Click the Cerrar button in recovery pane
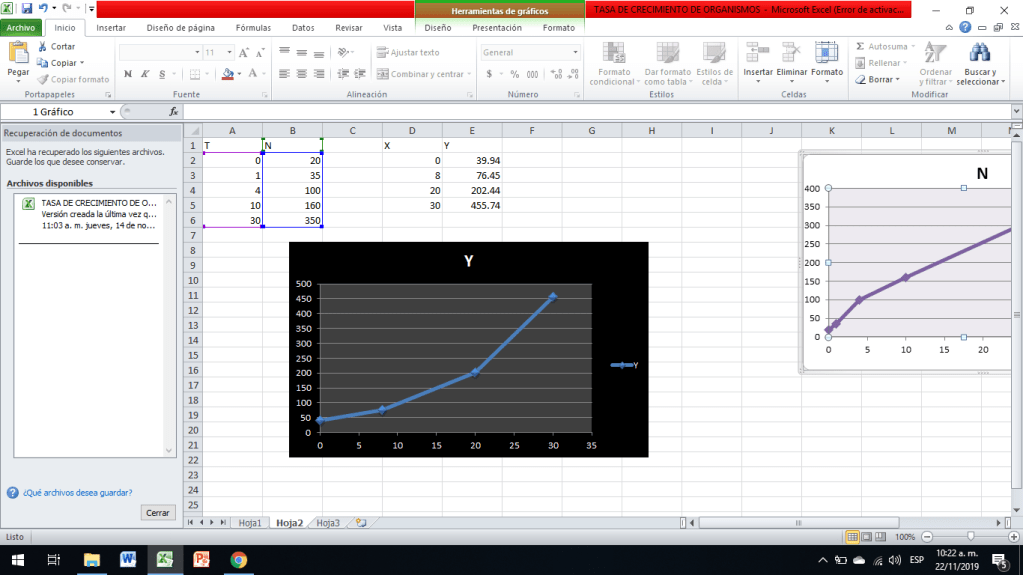 click(x=158, y=512)
